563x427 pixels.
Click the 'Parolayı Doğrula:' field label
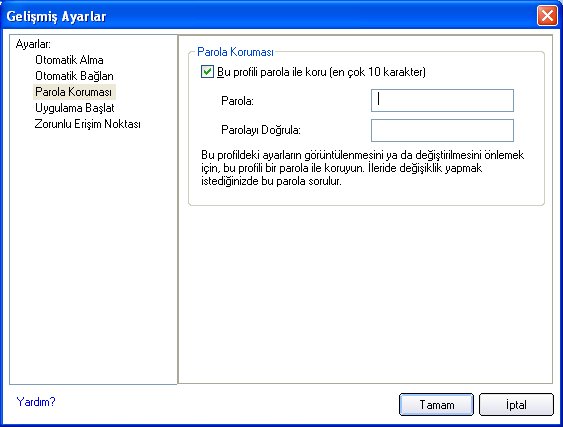tap(261, 130)
